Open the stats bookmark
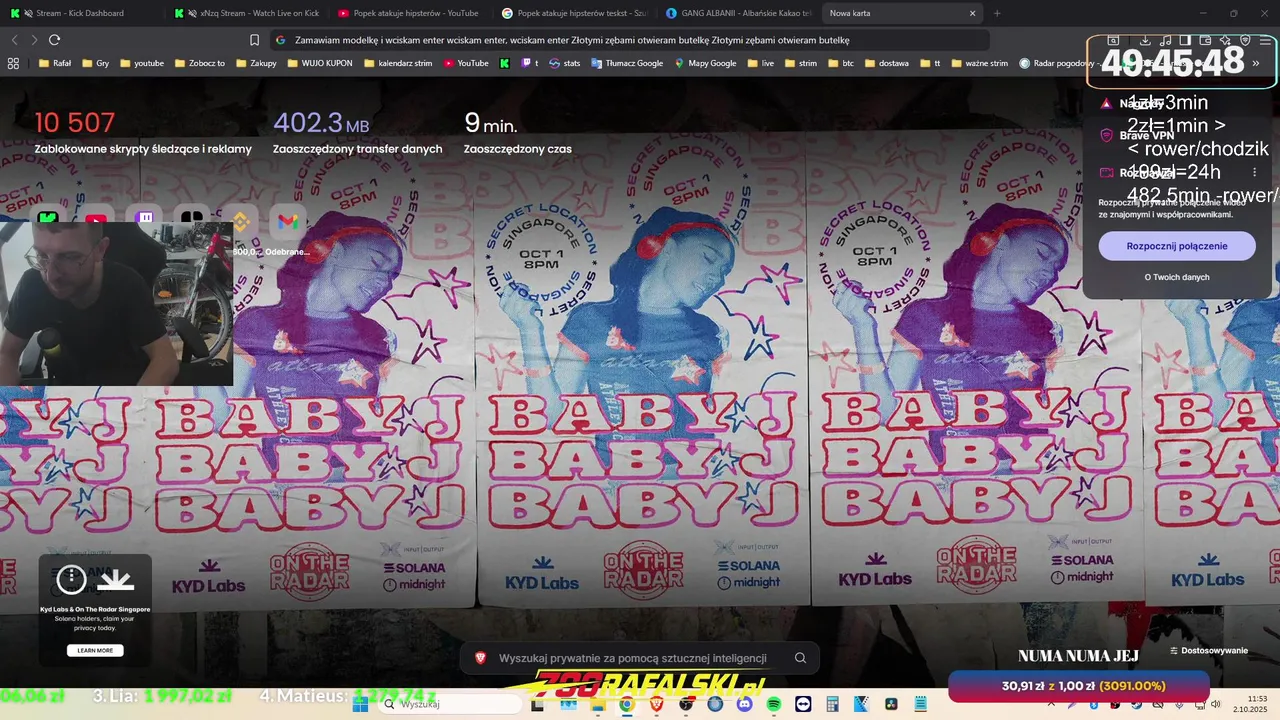 point(564,63)
